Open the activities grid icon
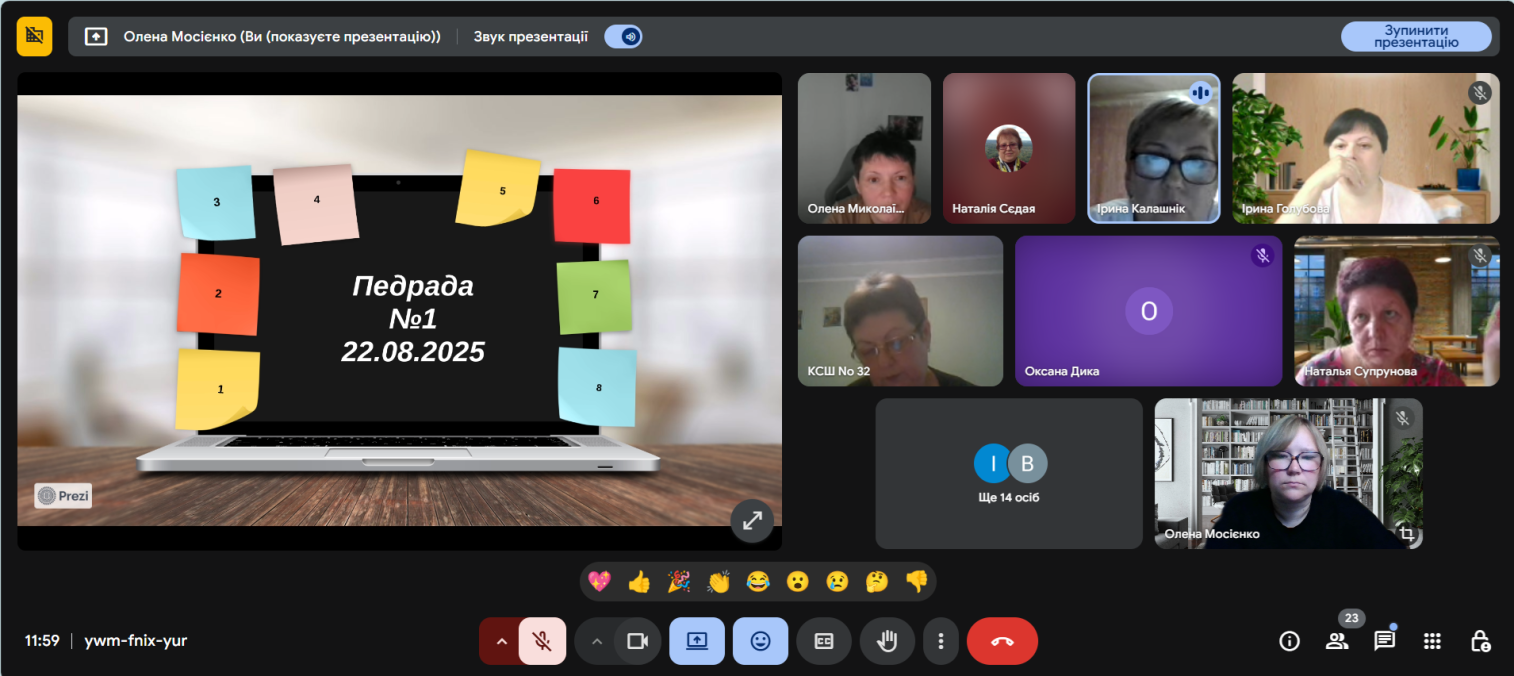Viewport: 1514px width, 676px height. click(1432, 642)
